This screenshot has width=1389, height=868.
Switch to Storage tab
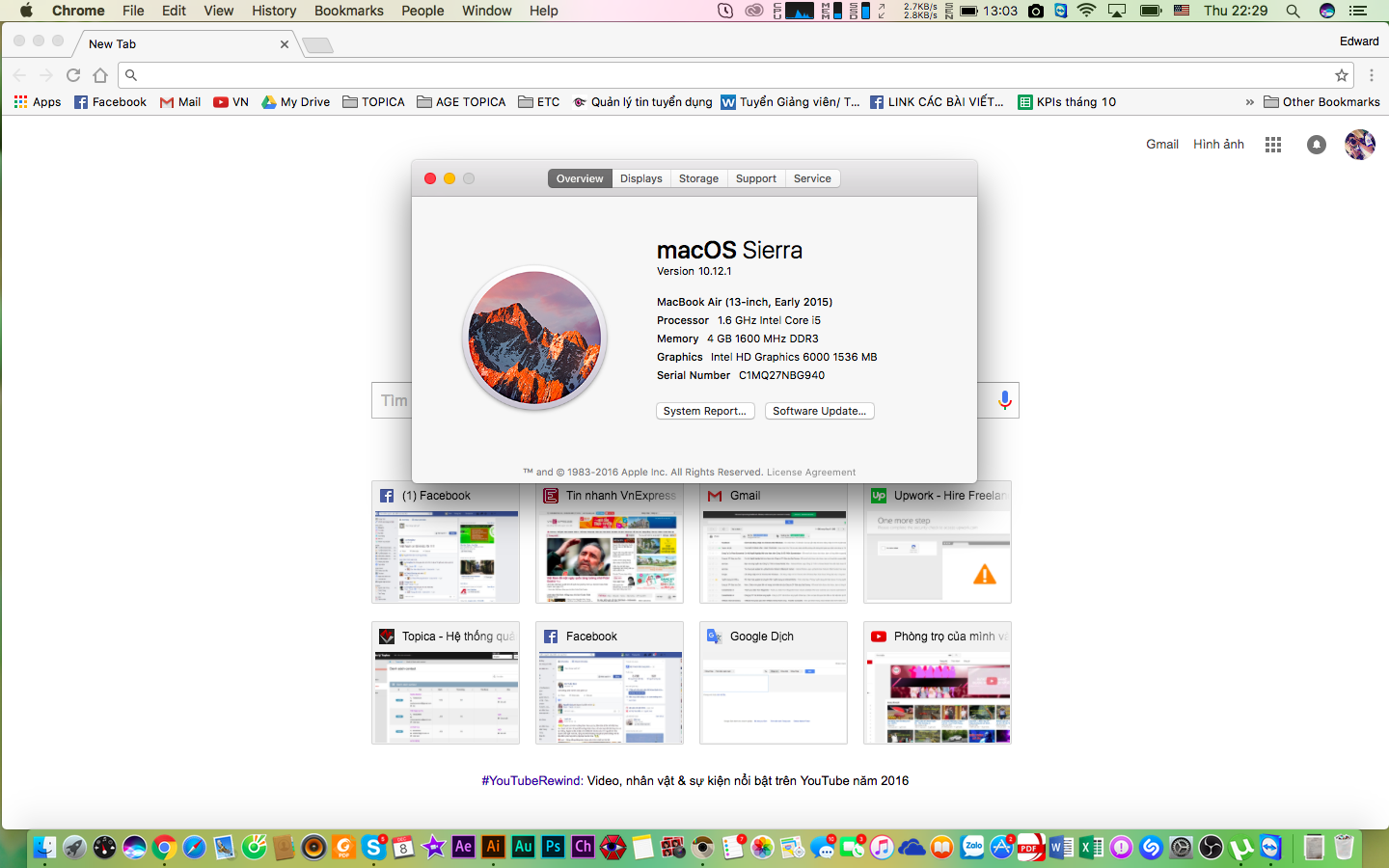pos(698,178)
